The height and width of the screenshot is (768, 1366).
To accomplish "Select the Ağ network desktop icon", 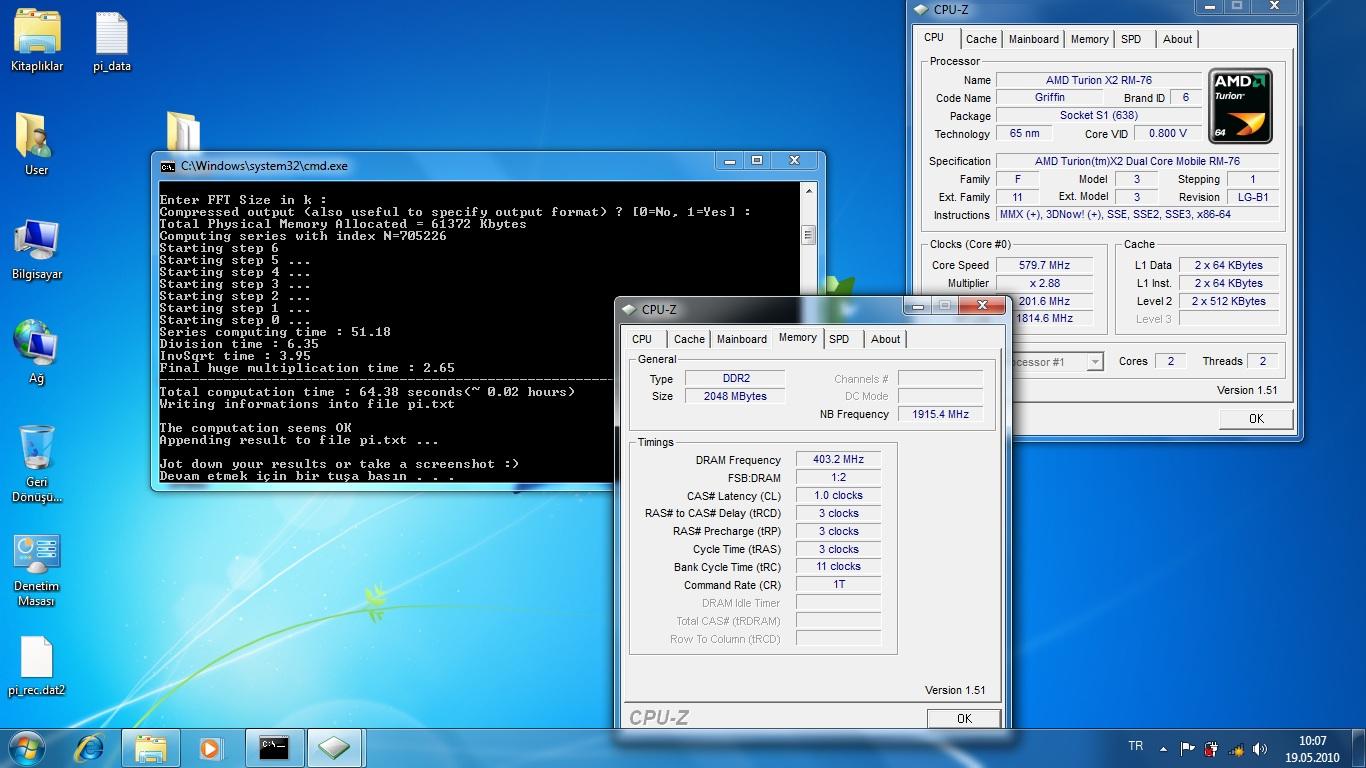I will point(36,352).
